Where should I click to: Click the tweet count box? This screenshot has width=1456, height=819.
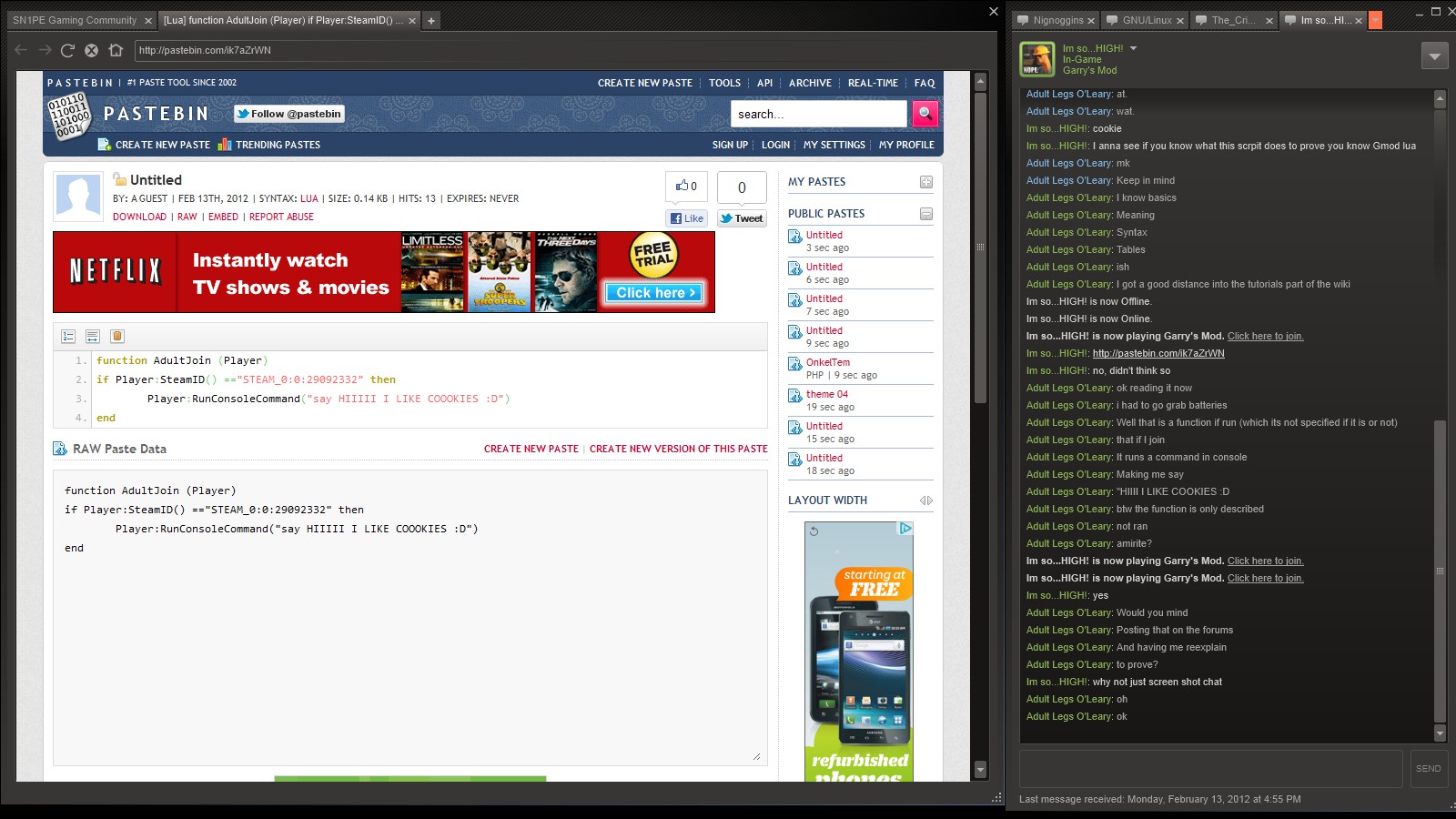742,187
